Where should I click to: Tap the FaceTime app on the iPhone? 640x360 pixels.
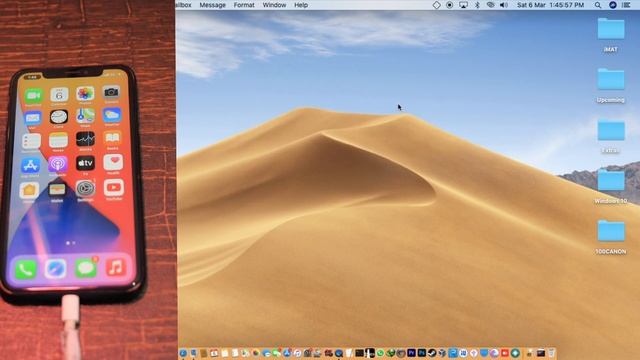pos(33,96)
